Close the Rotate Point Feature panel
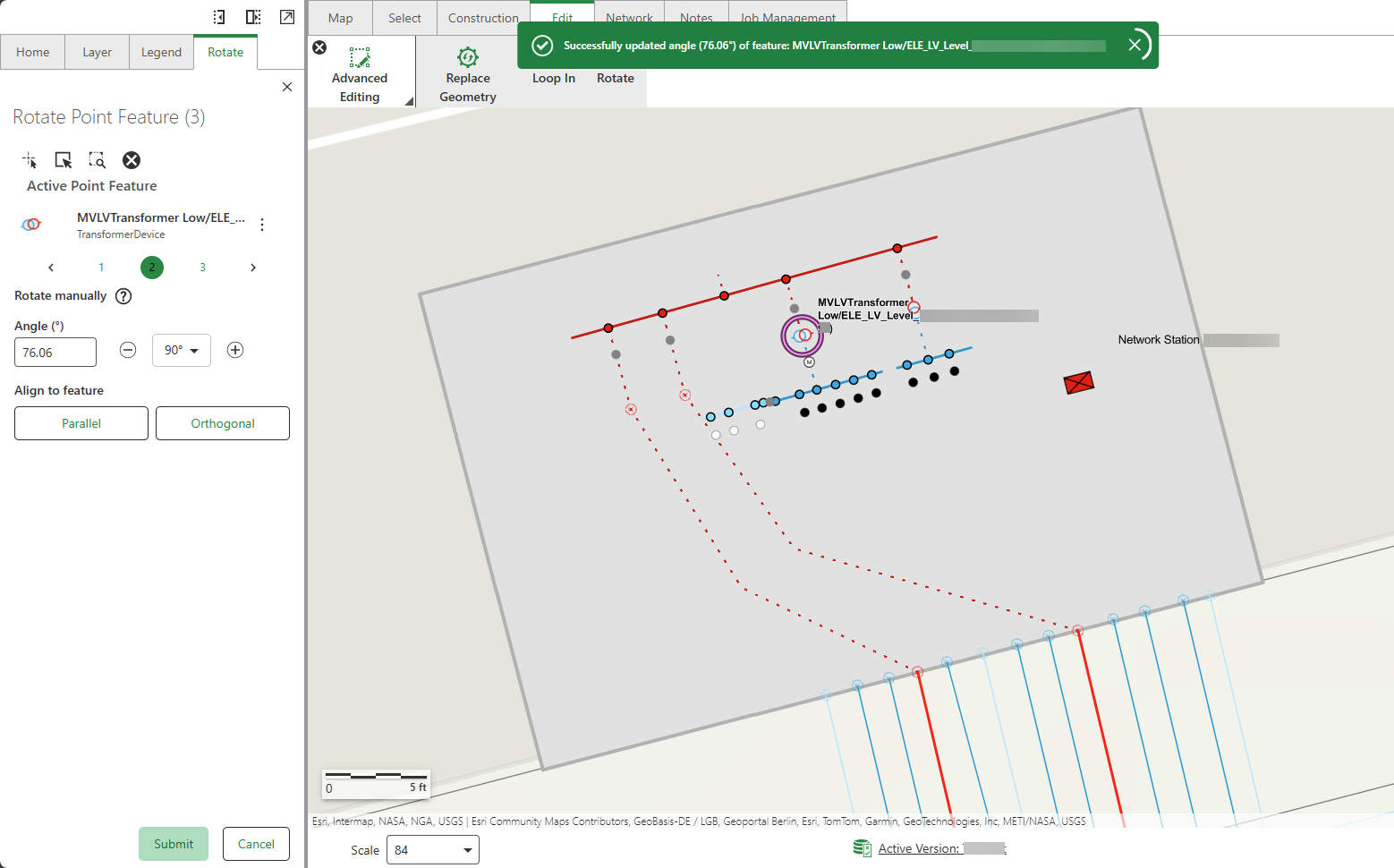Viewport: 1394px width, 868px height. (287, 87)
